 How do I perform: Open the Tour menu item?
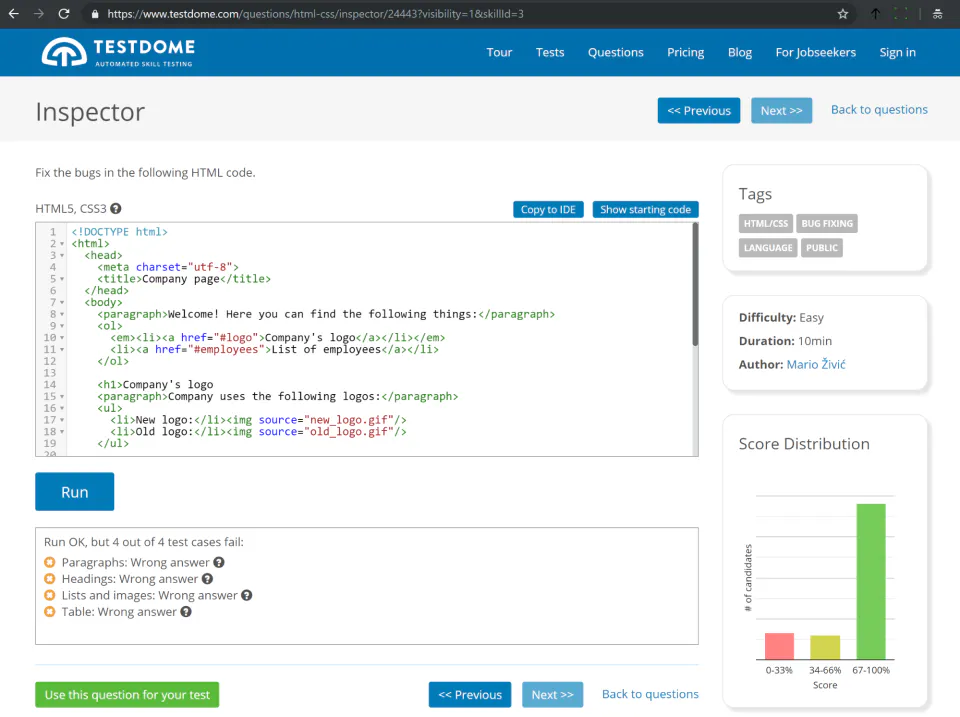tap(499, 53)
